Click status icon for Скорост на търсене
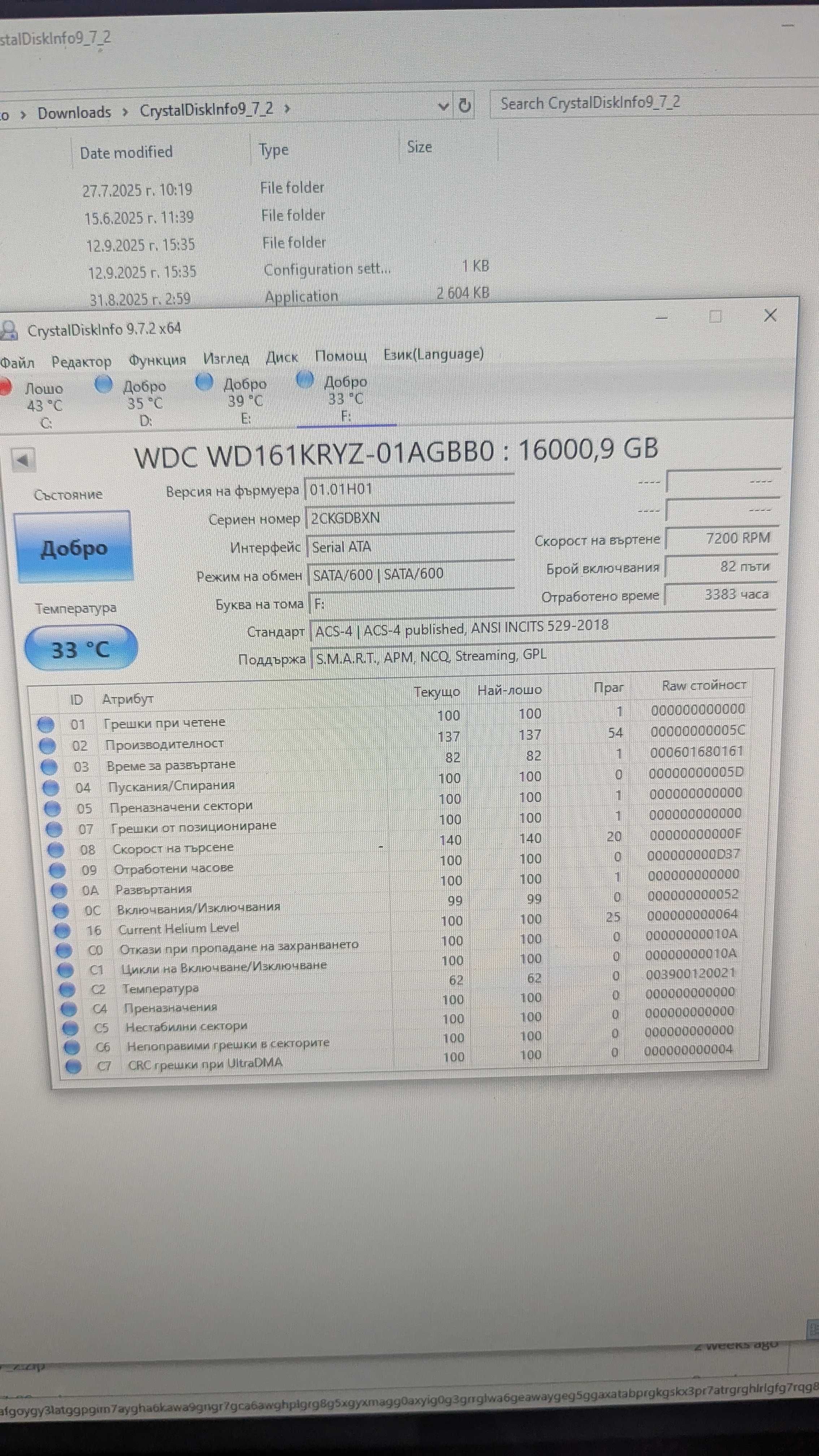 [x=55, y=850]
